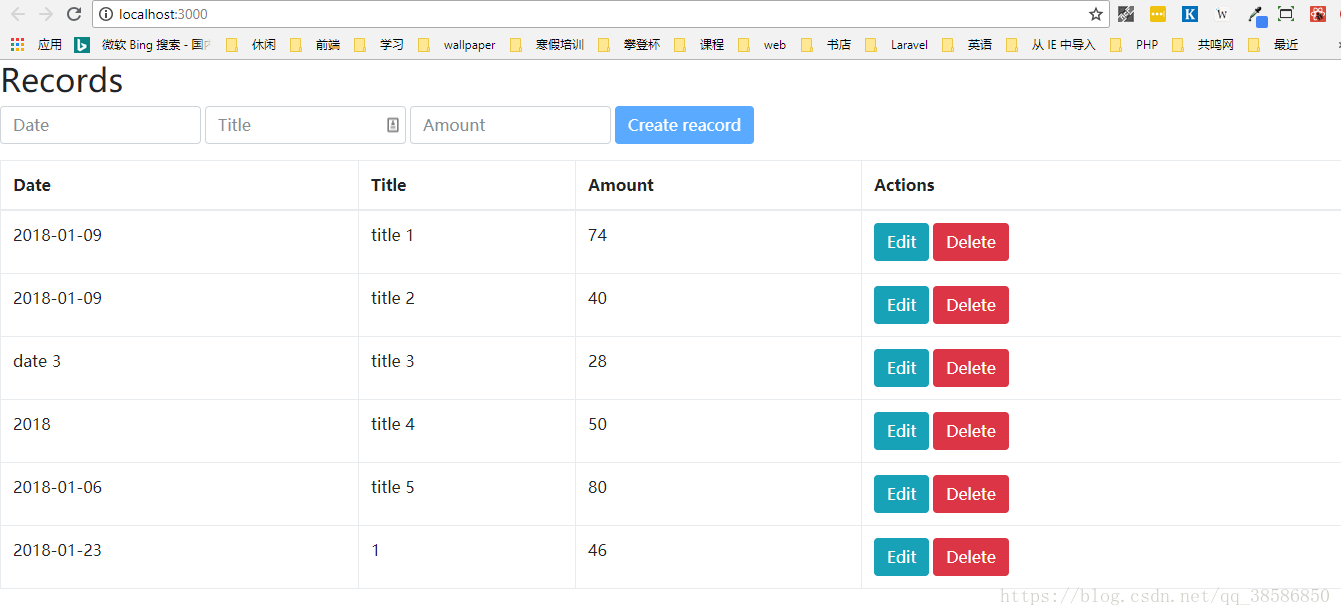Delete the title 4 record
The image size is (1341, 616).
[x=971, y=431]
